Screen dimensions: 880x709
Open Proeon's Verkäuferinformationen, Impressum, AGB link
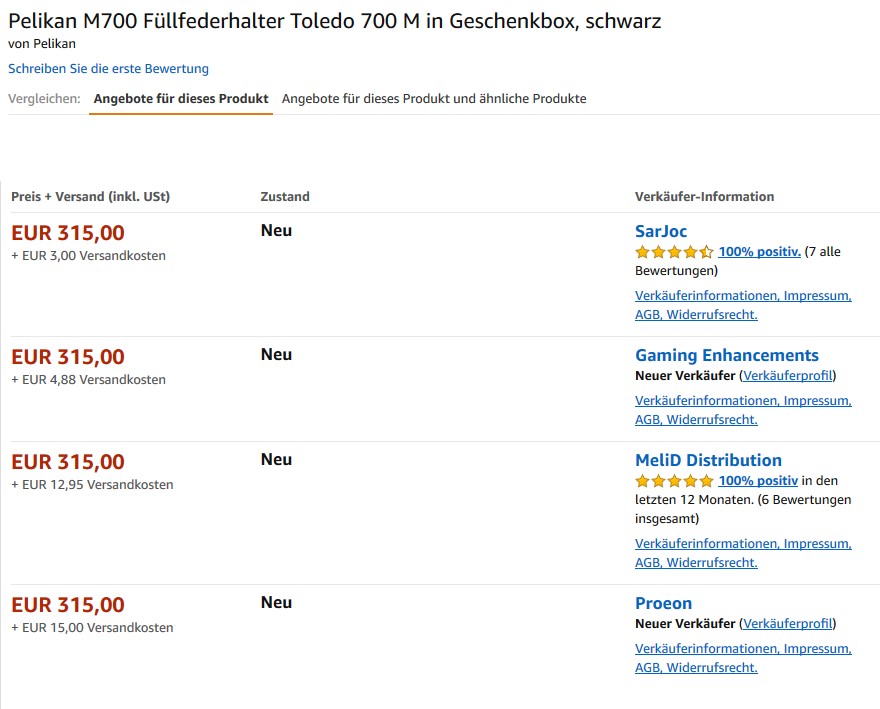coord(743,658)
